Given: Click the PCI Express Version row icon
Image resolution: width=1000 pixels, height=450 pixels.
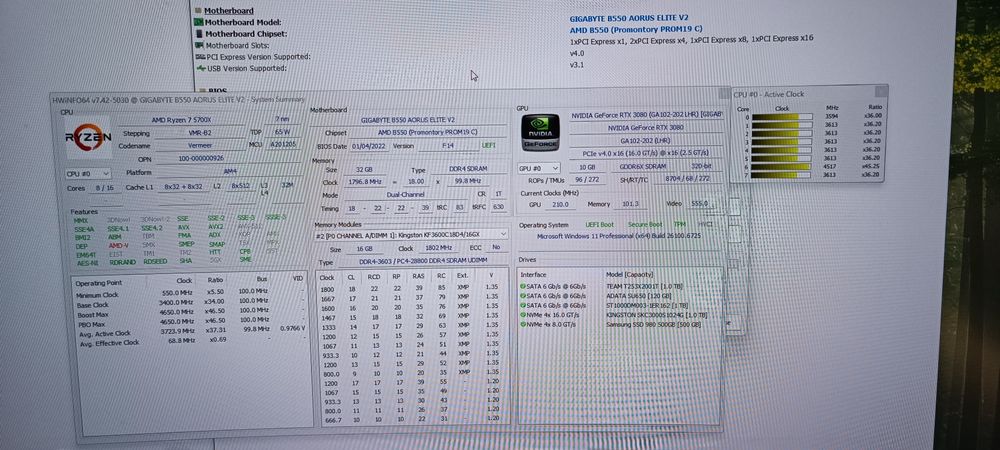Looking at the screenshot, I should (201, 57).
